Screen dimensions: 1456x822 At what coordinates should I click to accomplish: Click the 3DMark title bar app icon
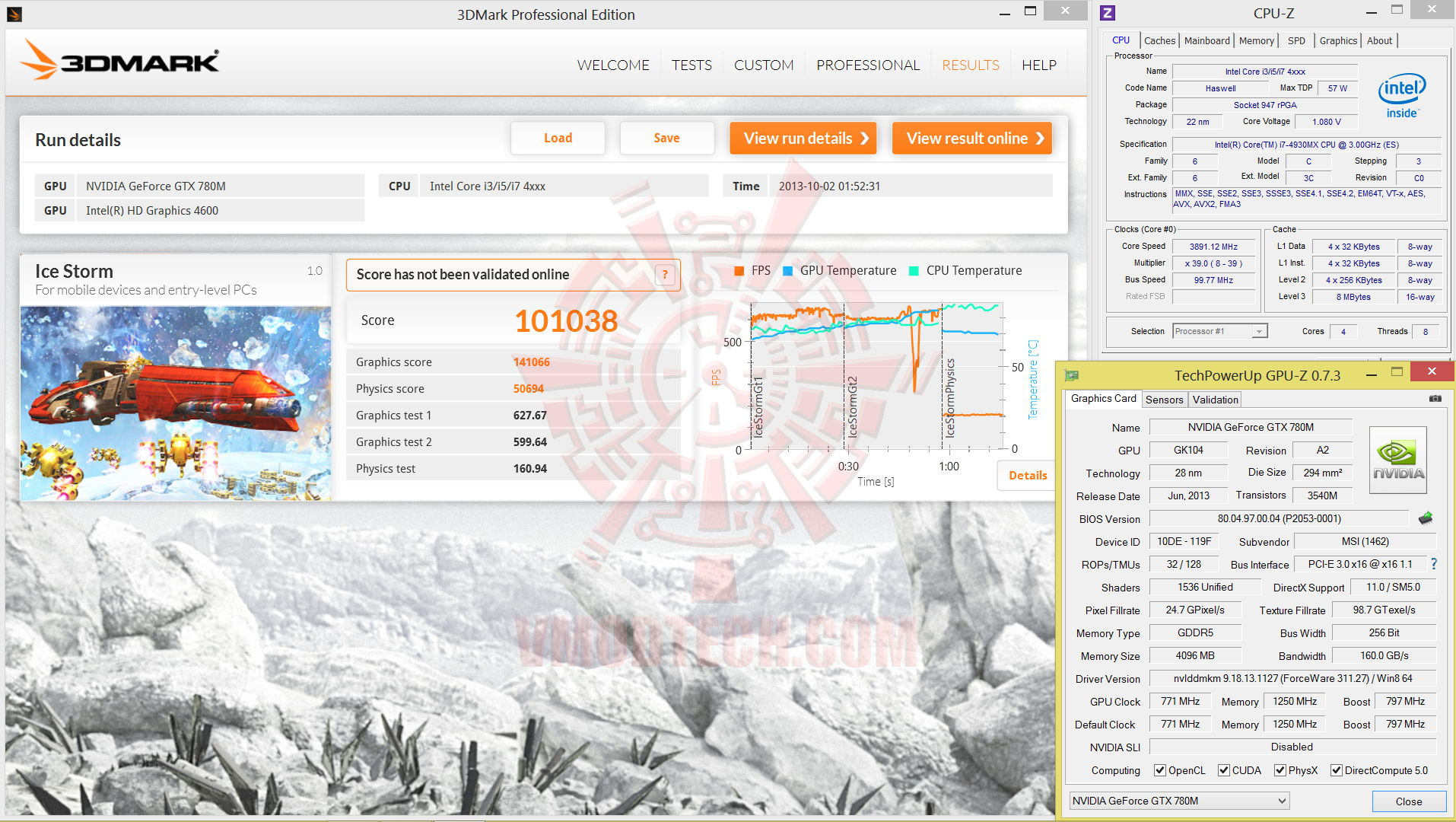point(14,14)
